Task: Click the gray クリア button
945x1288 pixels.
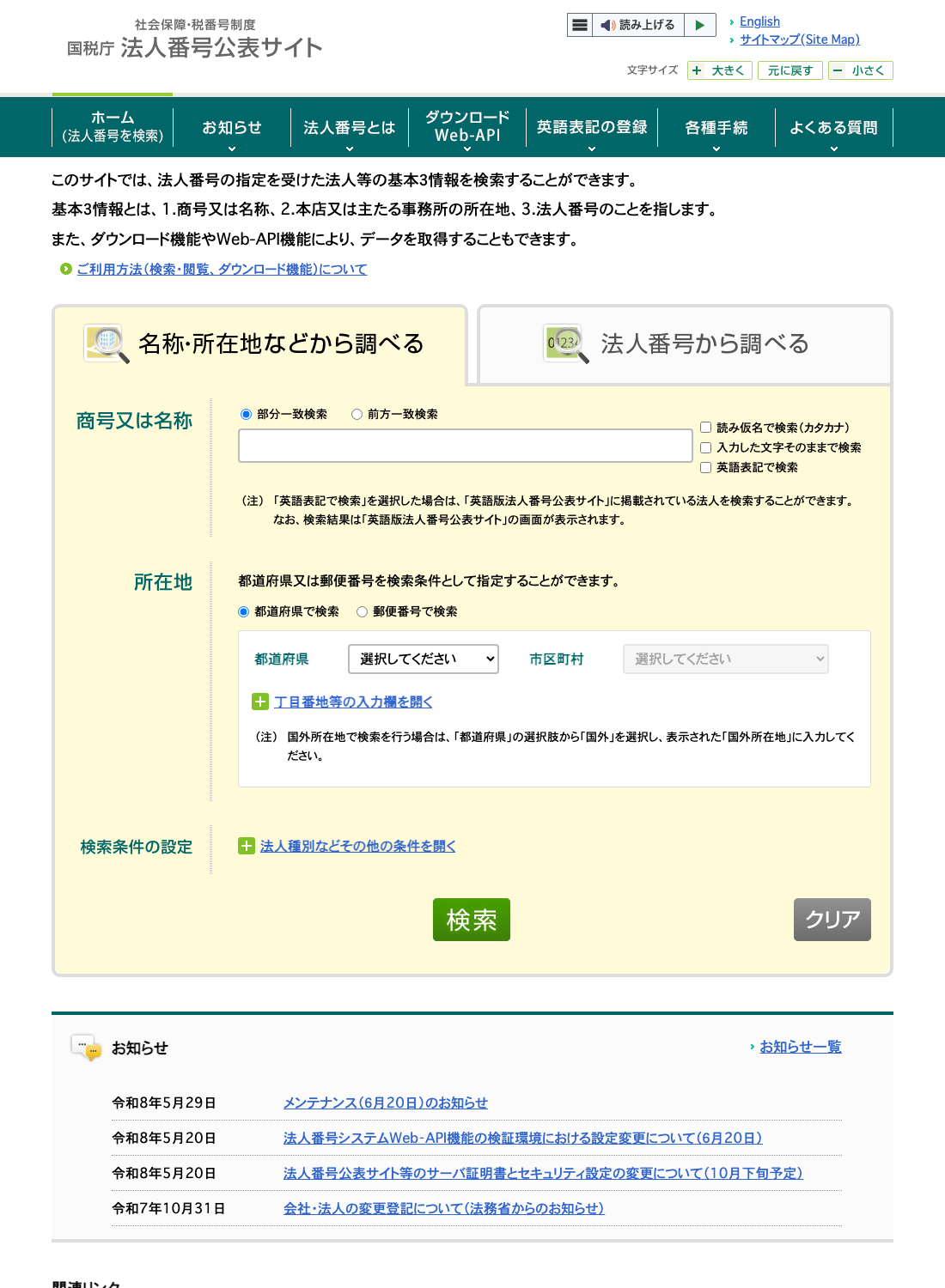Action: [x=832, y=920]
